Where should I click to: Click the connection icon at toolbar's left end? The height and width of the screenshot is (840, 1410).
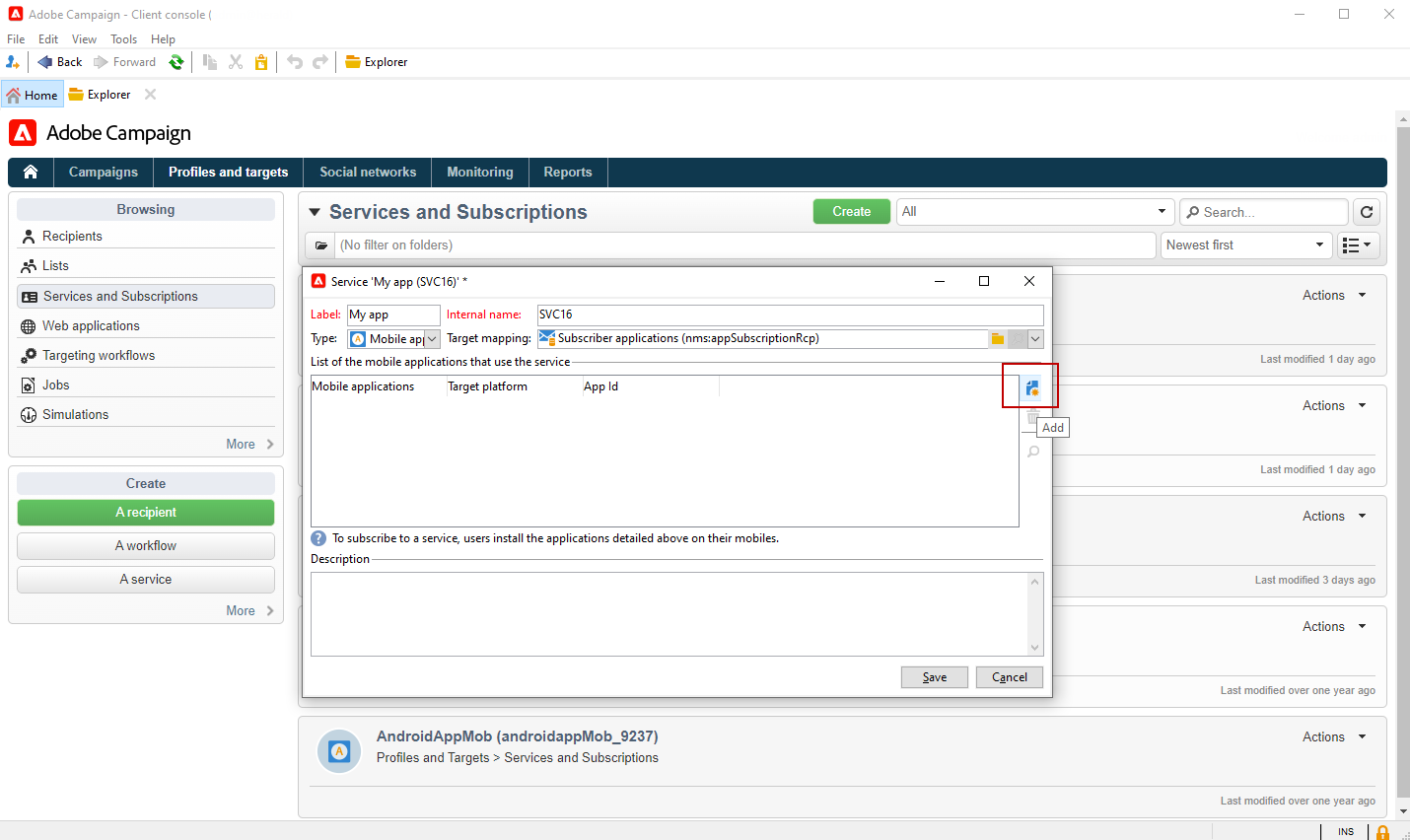tap(13, 62)
